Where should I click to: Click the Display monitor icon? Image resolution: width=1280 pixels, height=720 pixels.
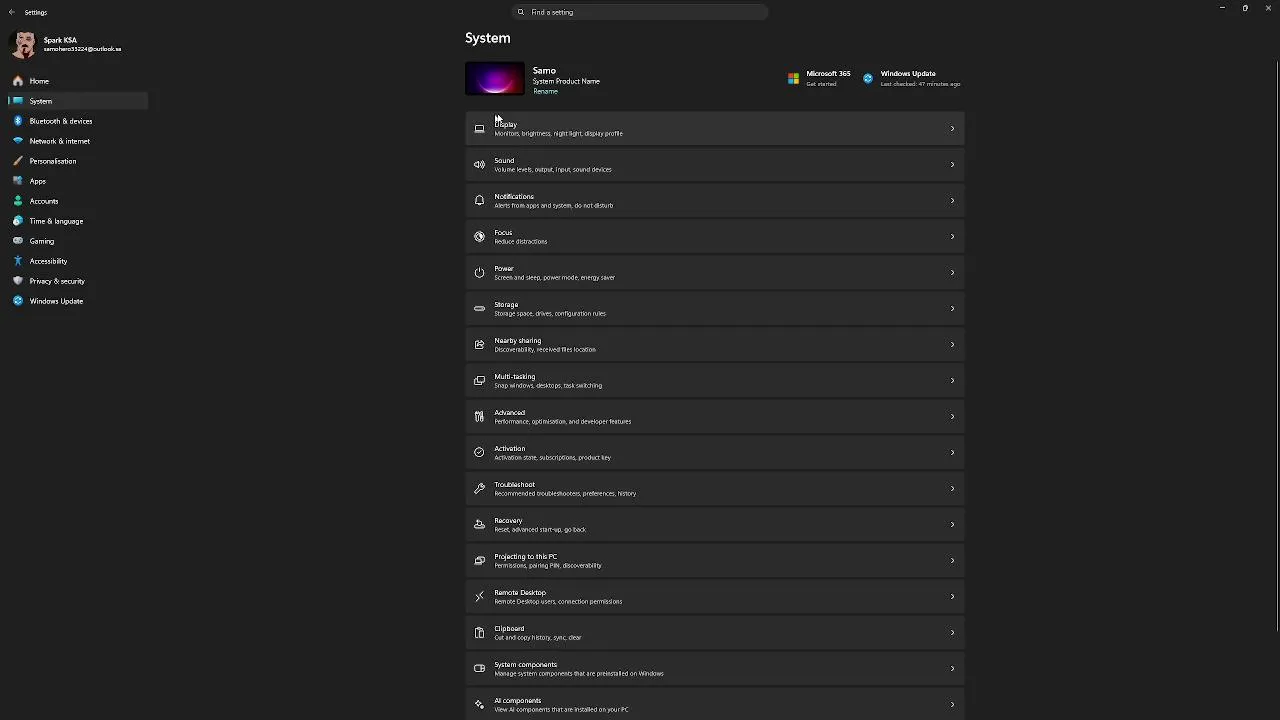click(479, 128)
